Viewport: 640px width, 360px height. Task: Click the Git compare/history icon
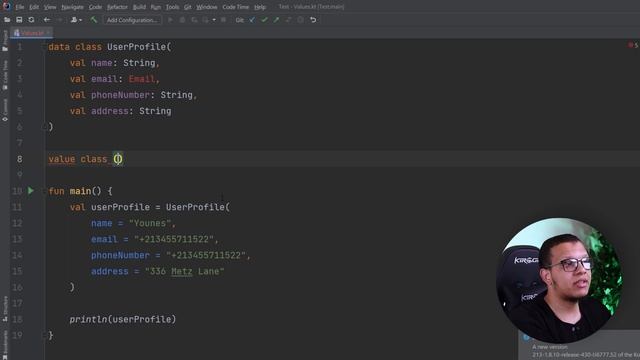[x=288, y=20]
